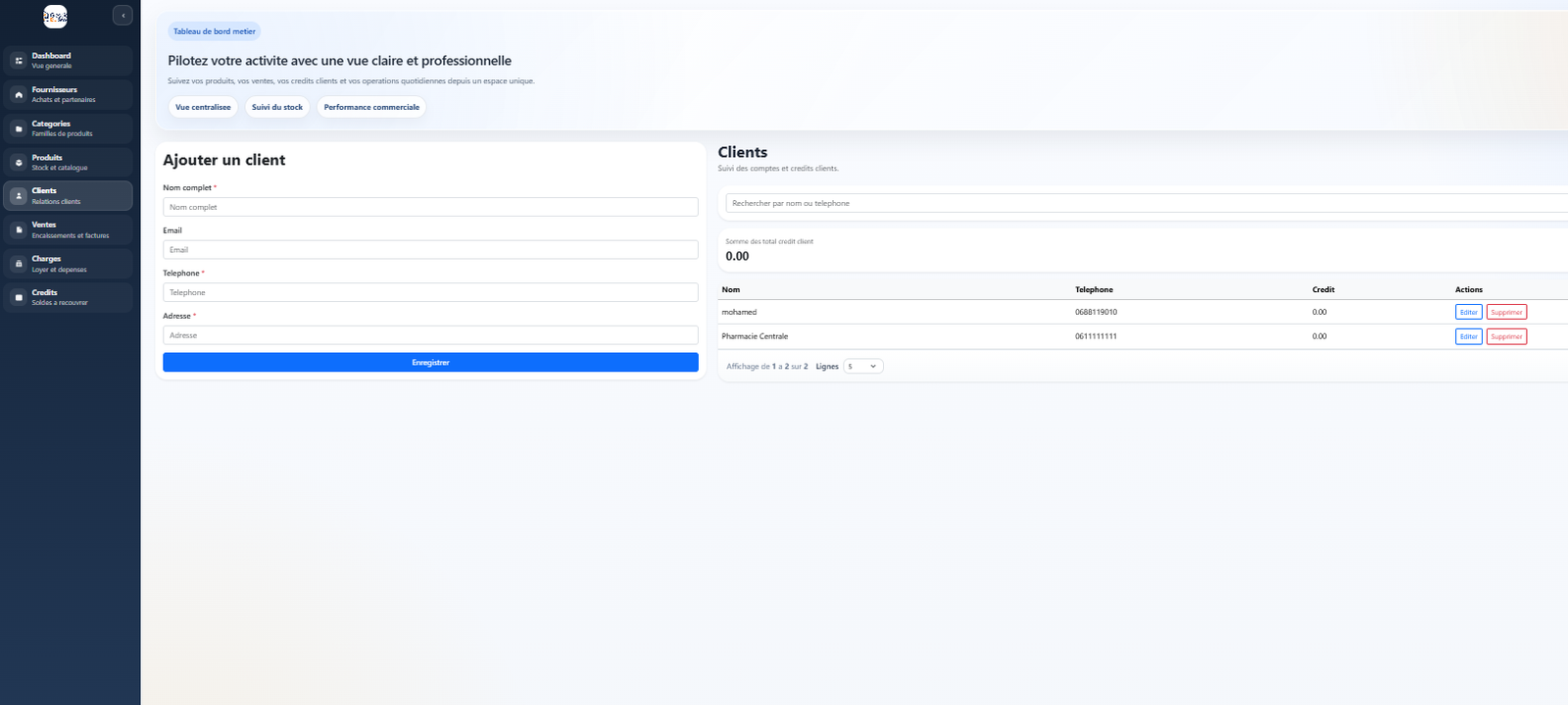The image size is (1568, 705).
Task: Click the Dashboard grid icon
Action: pyautogui.click(x=19, y=61)
